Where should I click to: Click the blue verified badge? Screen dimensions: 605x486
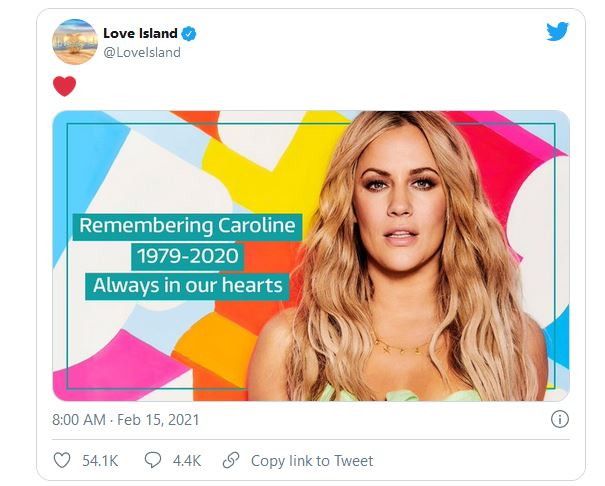(189, 34)
